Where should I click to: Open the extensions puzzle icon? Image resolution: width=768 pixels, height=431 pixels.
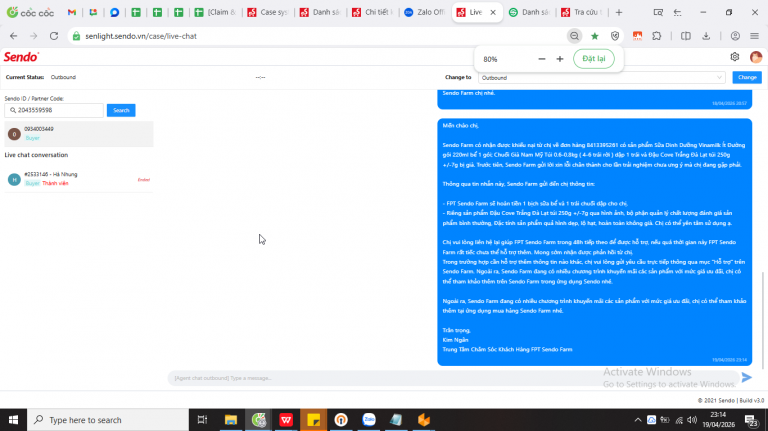(x=657, y=36)
